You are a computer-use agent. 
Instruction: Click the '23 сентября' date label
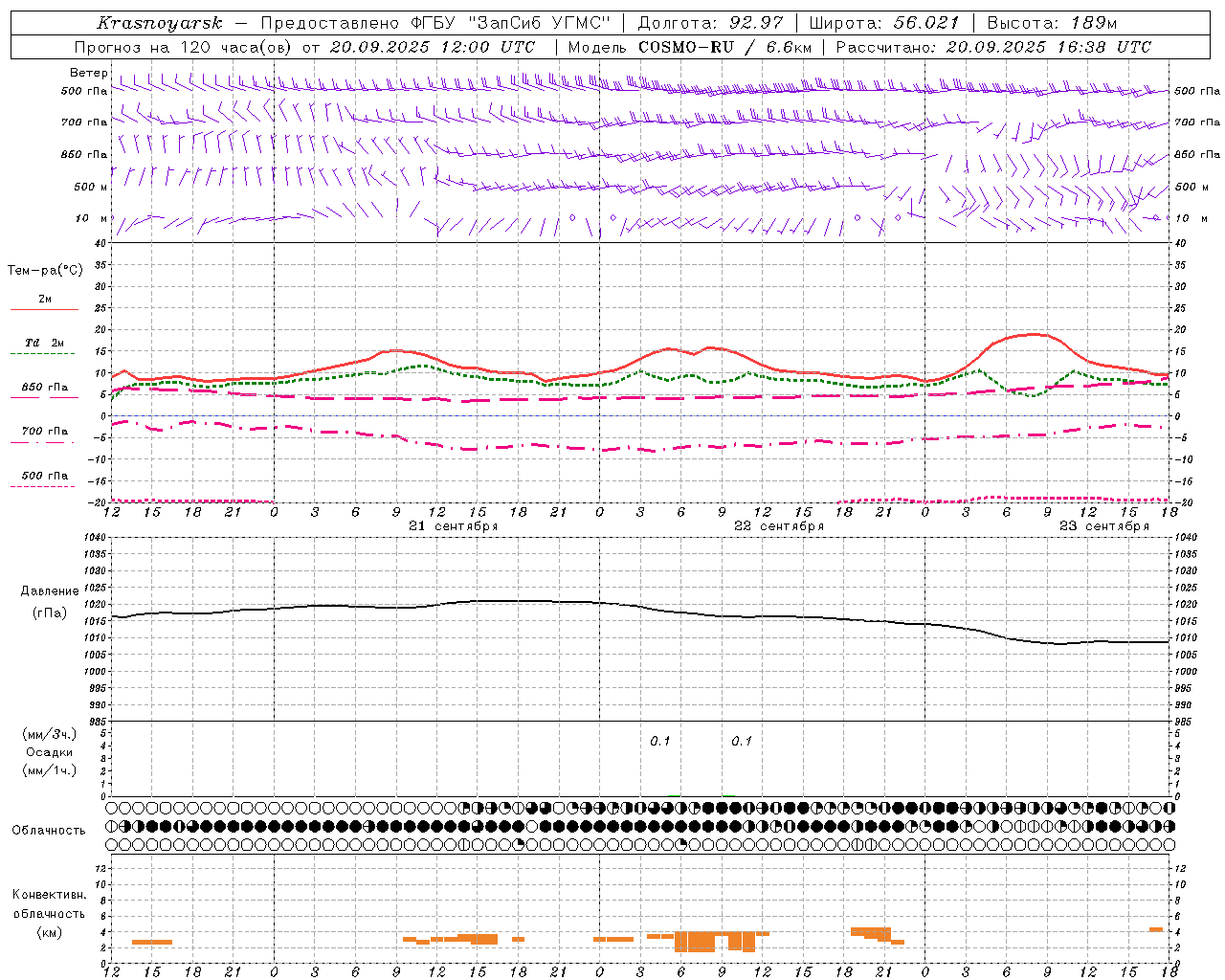tap(1104, 526)
